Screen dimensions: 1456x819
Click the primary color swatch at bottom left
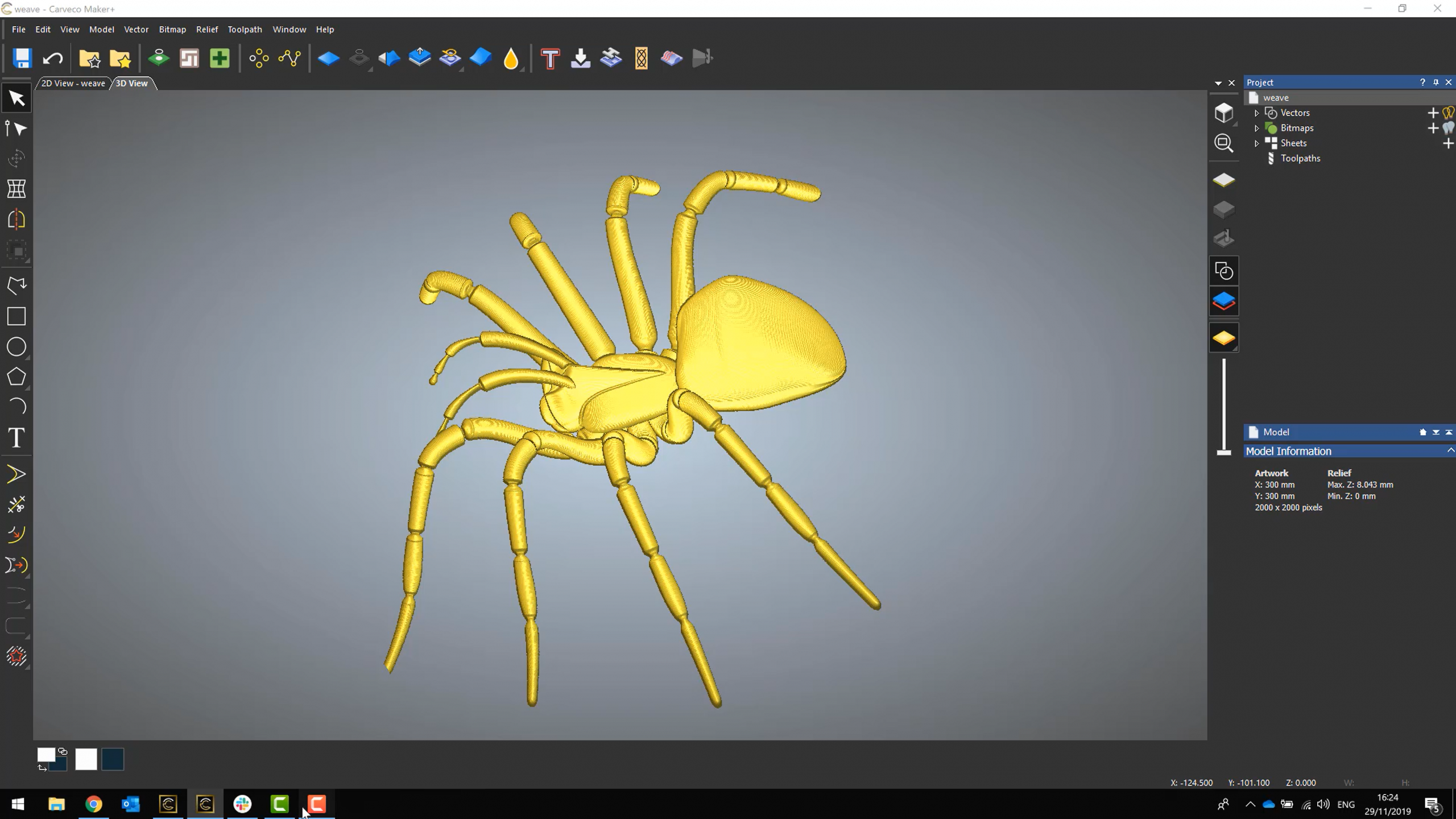pos(45,755)
